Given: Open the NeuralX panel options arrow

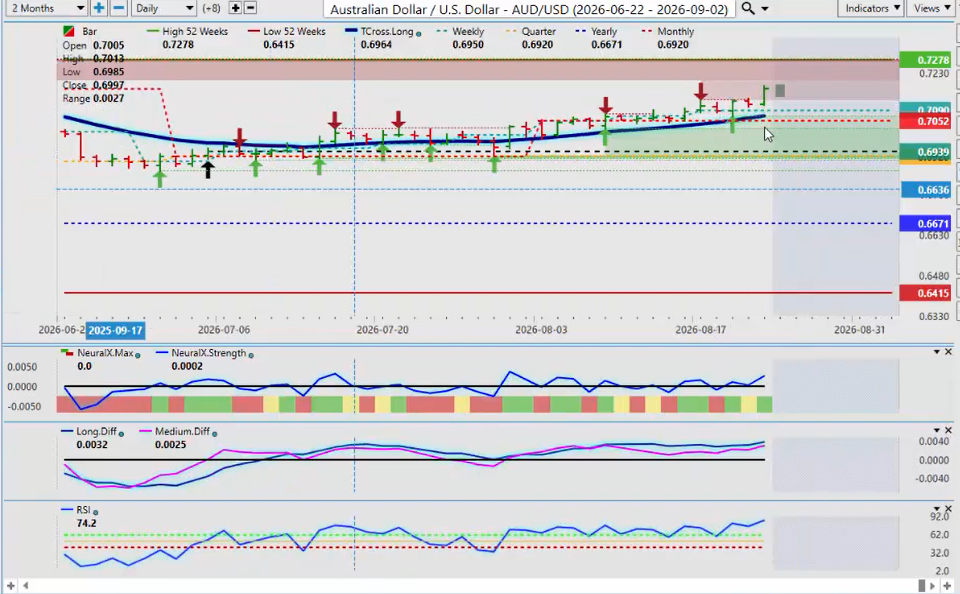Looking at the screenshot, I should pyautogui.click(x=936, y=352).
